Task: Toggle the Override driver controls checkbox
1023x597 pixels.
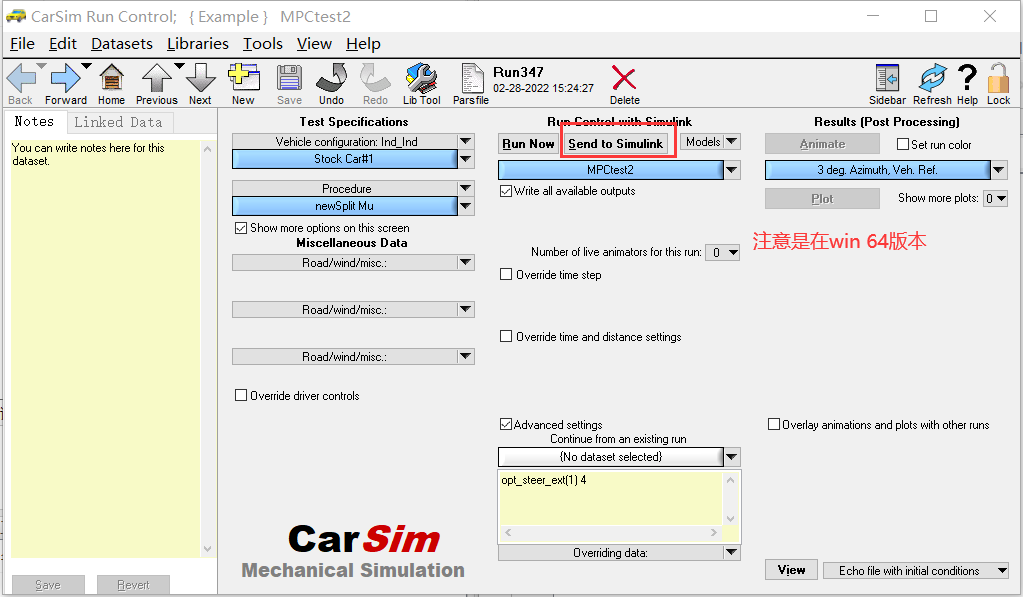Action: (240, 395)
